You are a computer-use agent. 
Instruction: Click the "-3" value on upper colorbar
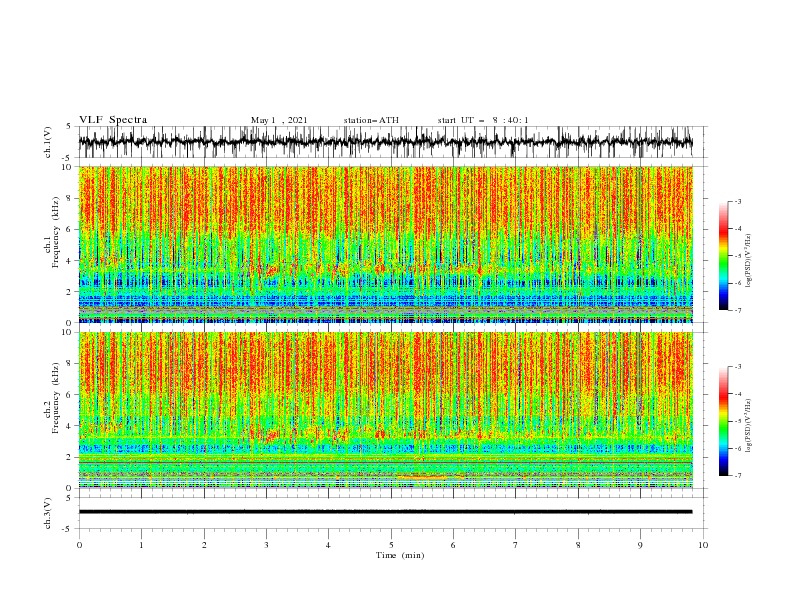737,201
